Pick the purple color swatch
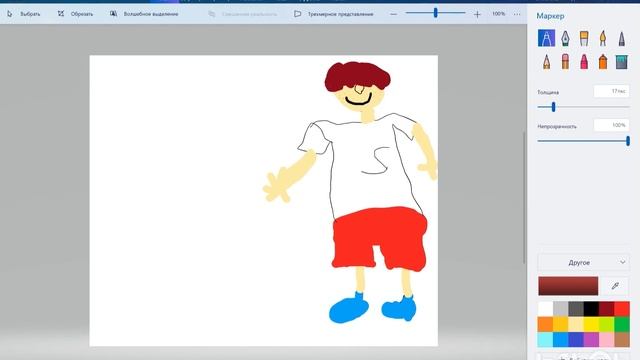The image size is (640, 360). coord(591,339)
